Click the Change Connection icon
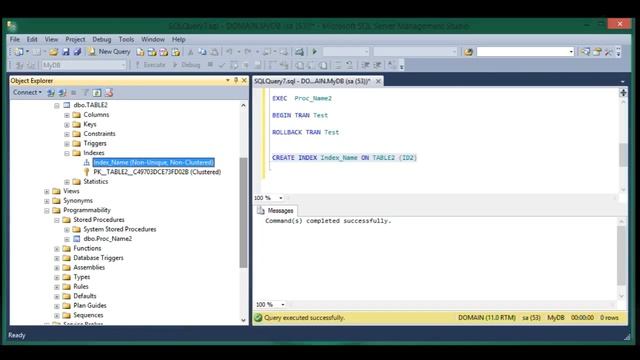 pos(30,65)
